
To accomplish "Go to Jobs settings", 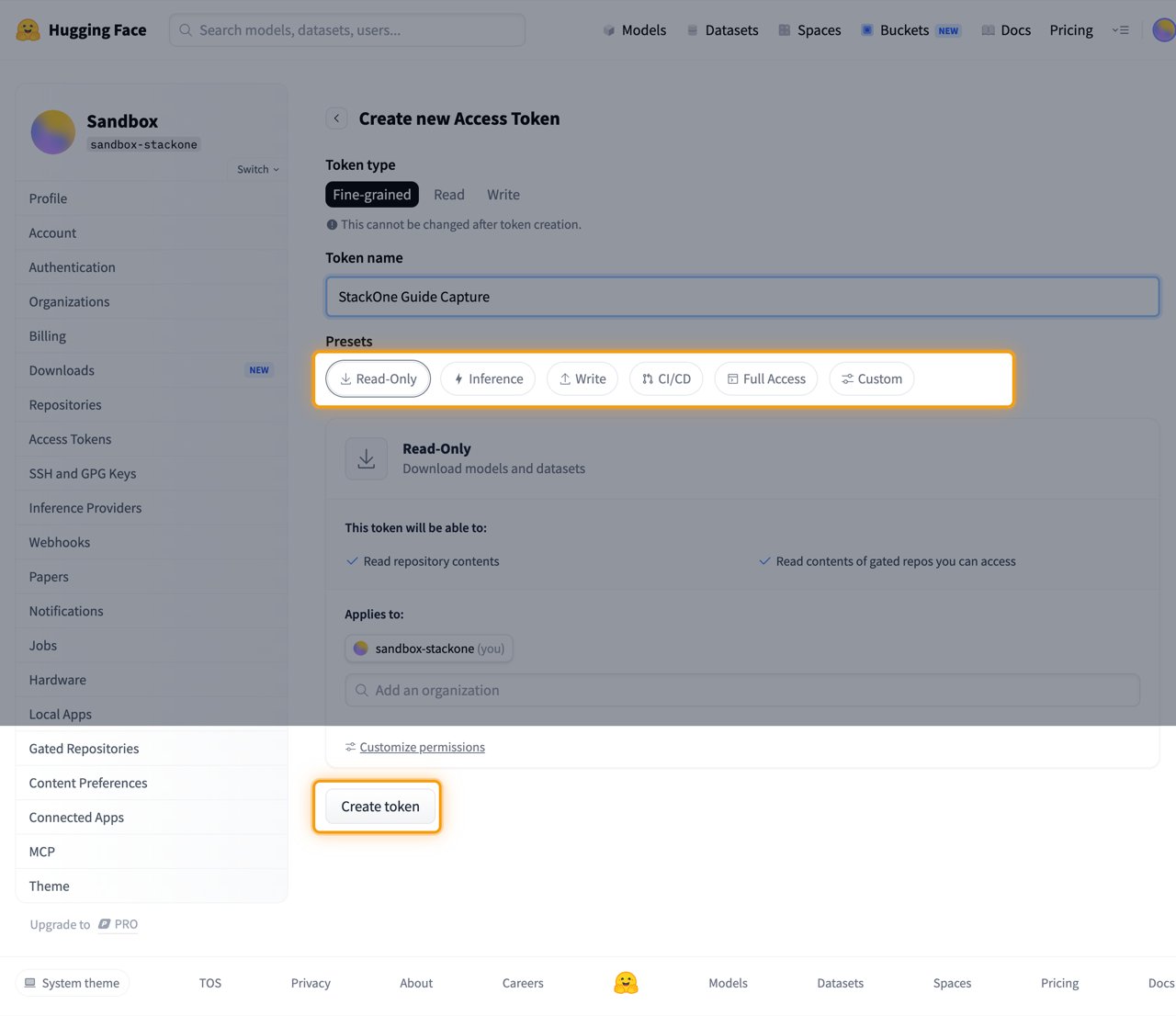I will click(152, 646).
